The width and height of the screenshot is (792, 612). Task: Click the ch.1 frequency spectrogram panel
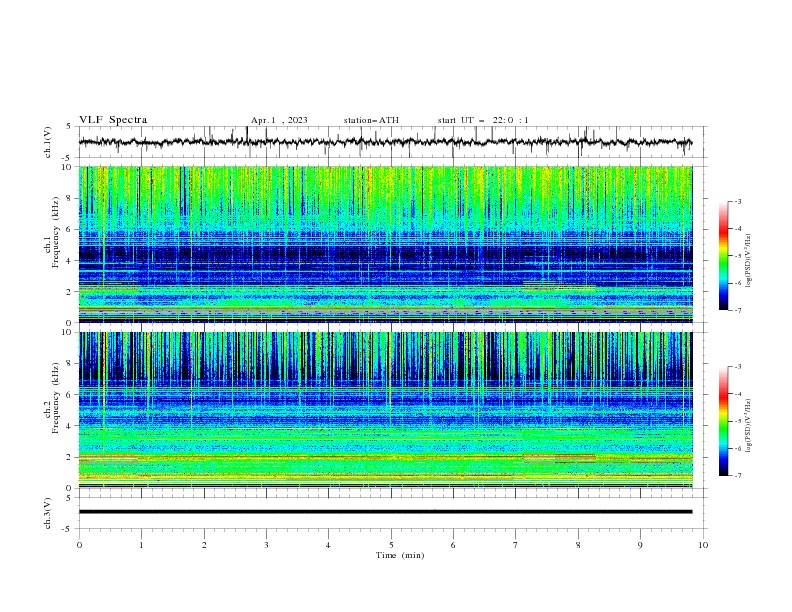[386, 244]
